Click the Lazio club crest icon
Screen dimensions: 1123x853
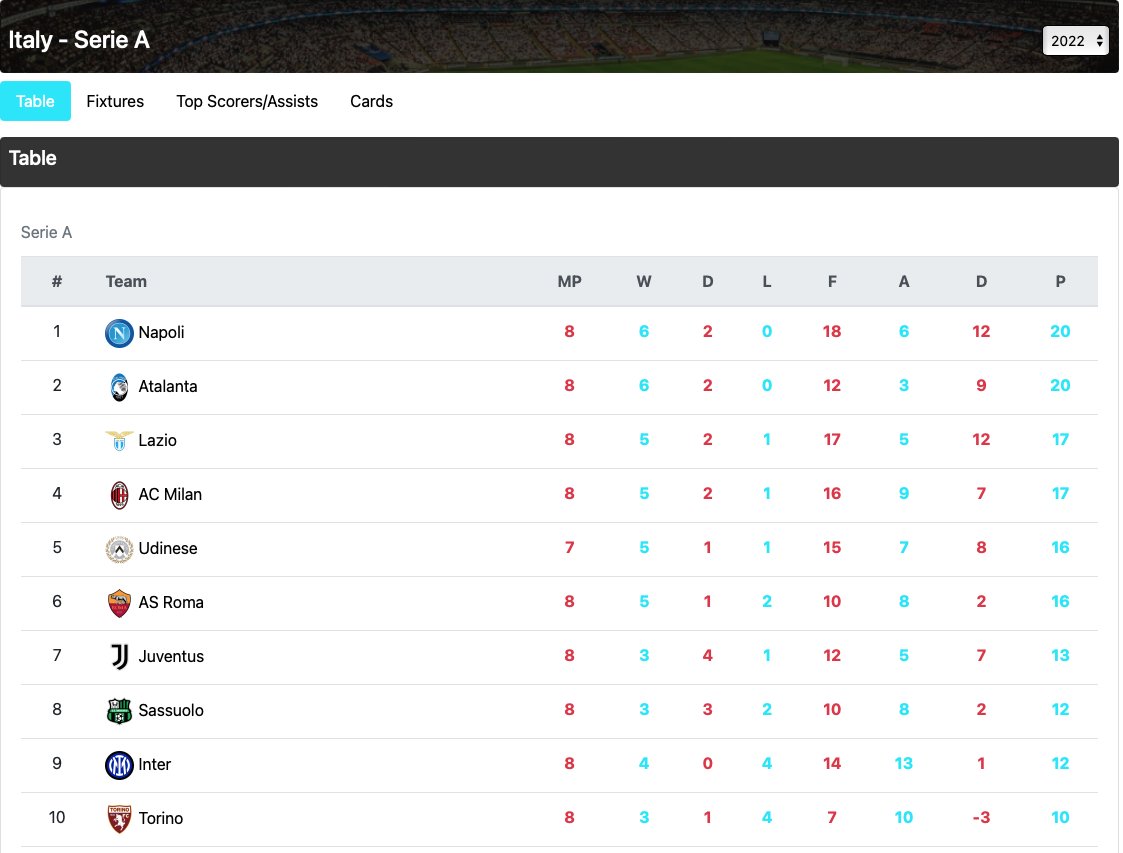[x=119, y=440]
